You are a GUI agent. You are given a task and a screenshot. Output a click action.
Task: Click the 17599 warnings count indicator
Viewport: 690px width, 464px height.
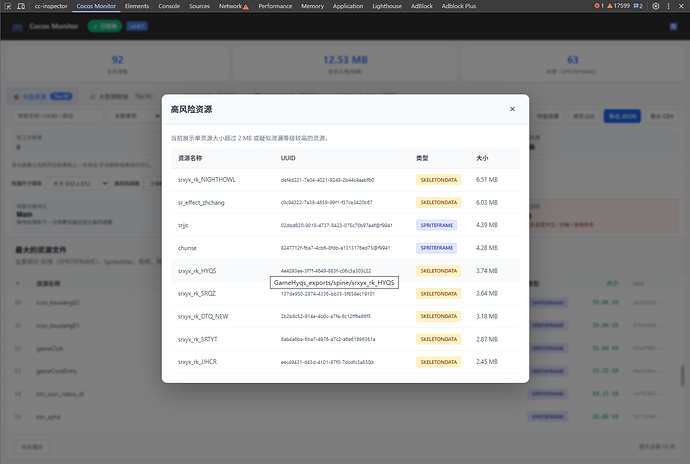618,6
